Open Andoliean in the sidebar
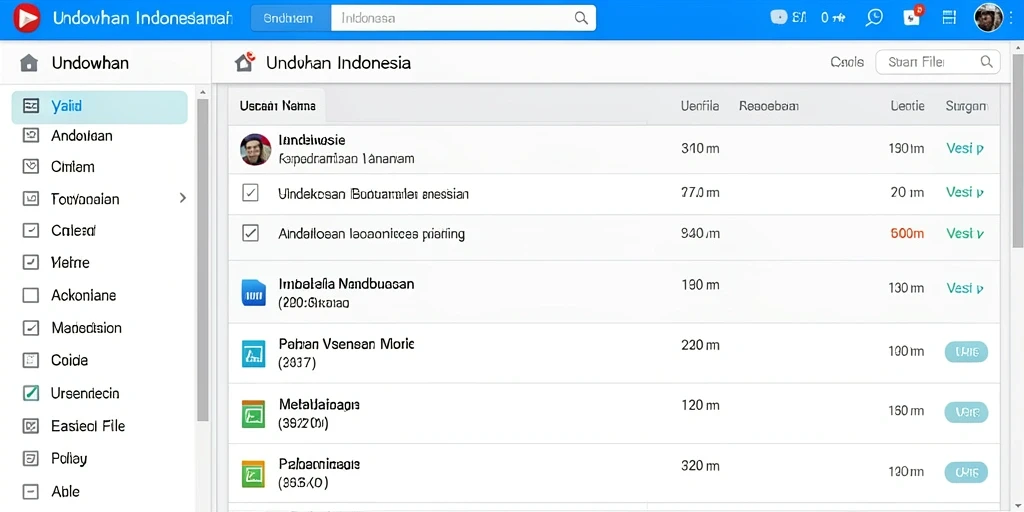This screenshot has height=512, width=1024. (82, 136)
